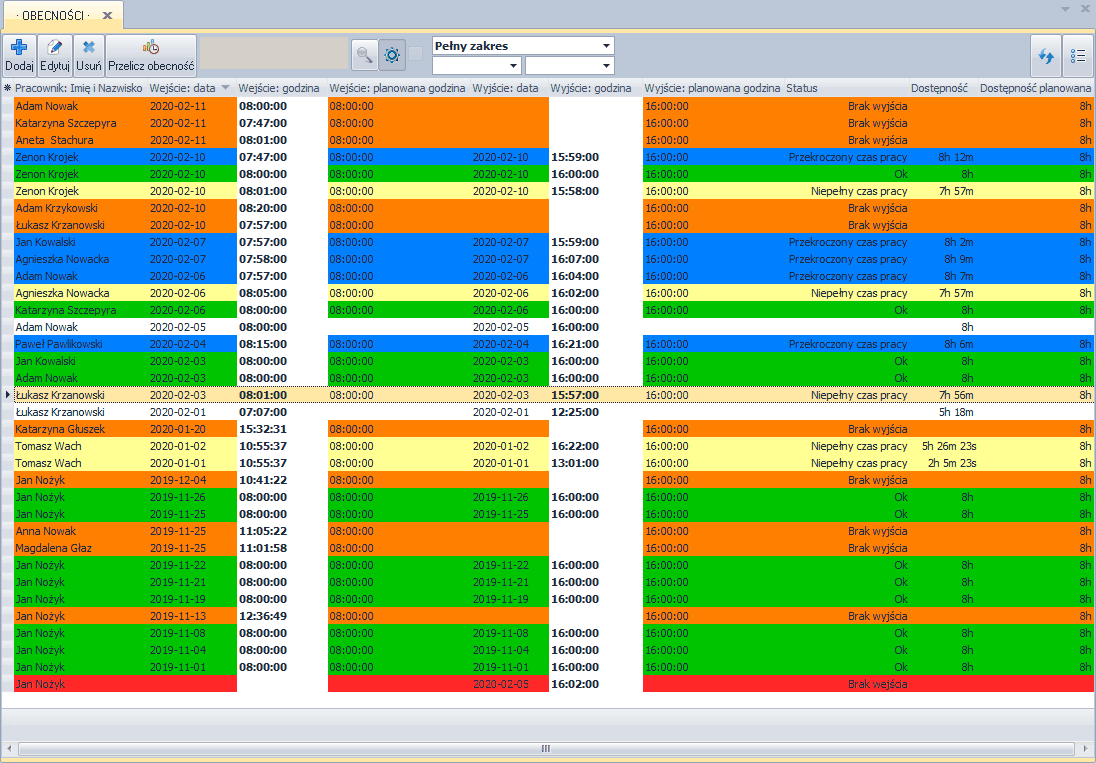Click Przelicz obecność recalculate icon
This screenshot has width=1096, height=763.
(151, 48)
